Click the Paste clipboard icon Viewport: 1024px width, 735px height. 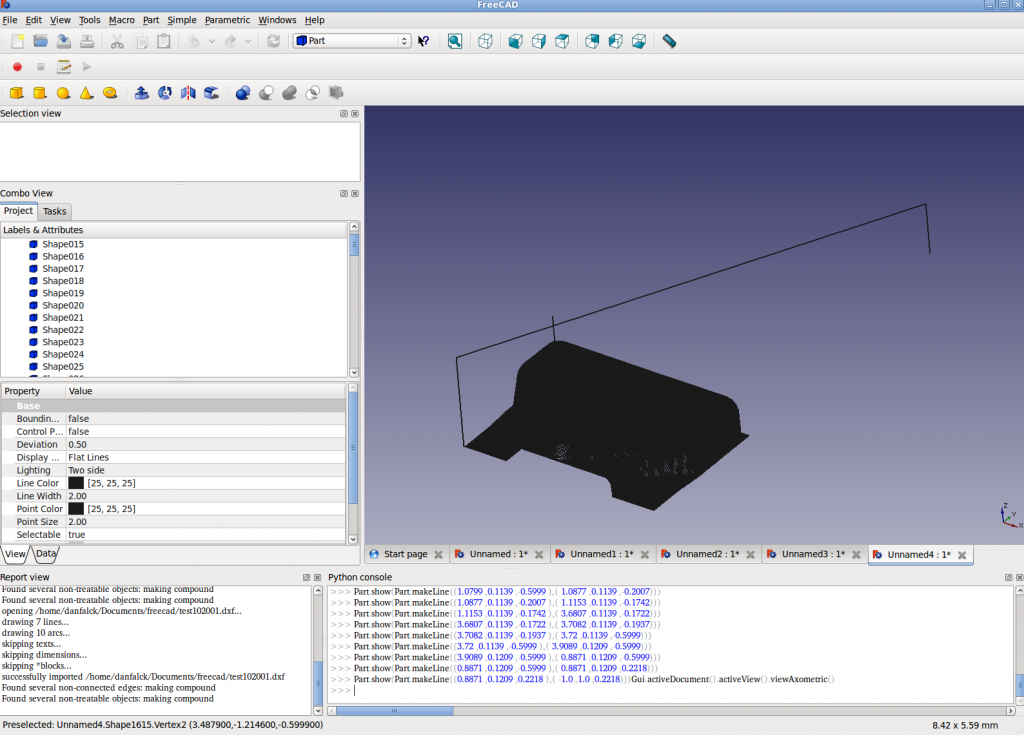tap(164, 41)
